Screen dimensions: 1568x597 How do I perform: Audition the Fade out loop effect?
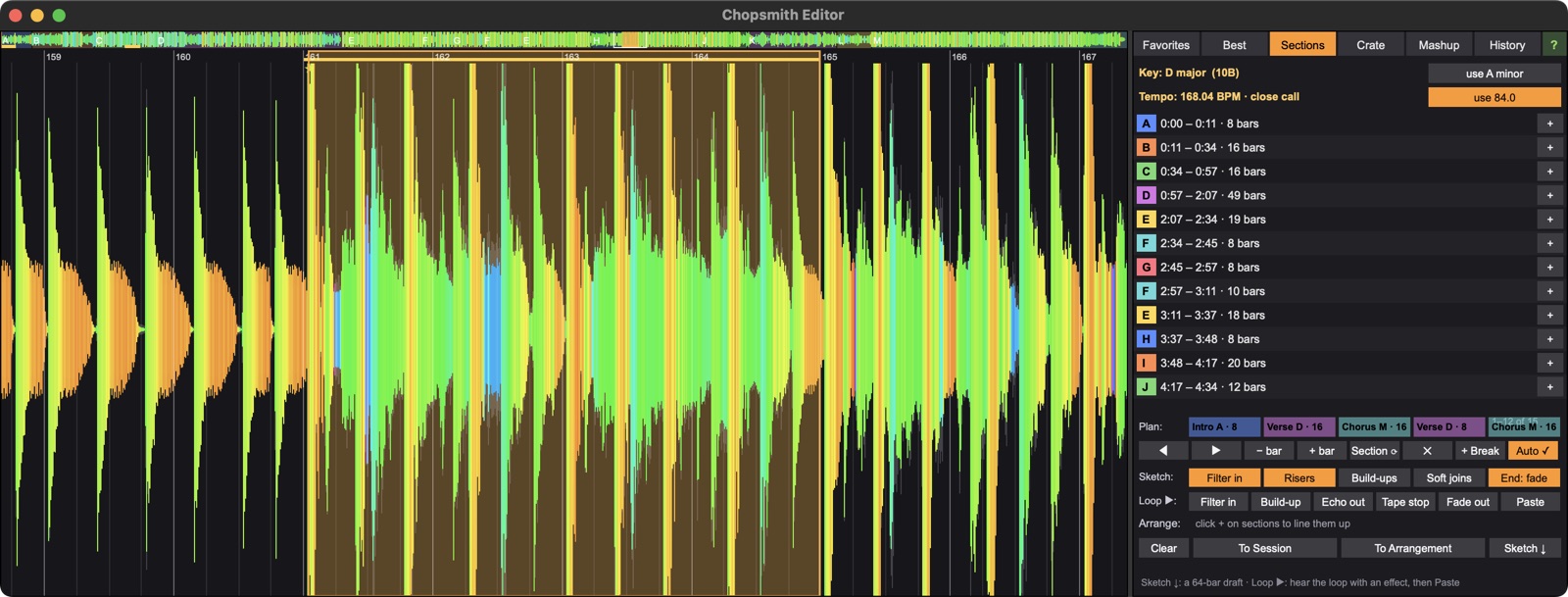pos(1468,502)
